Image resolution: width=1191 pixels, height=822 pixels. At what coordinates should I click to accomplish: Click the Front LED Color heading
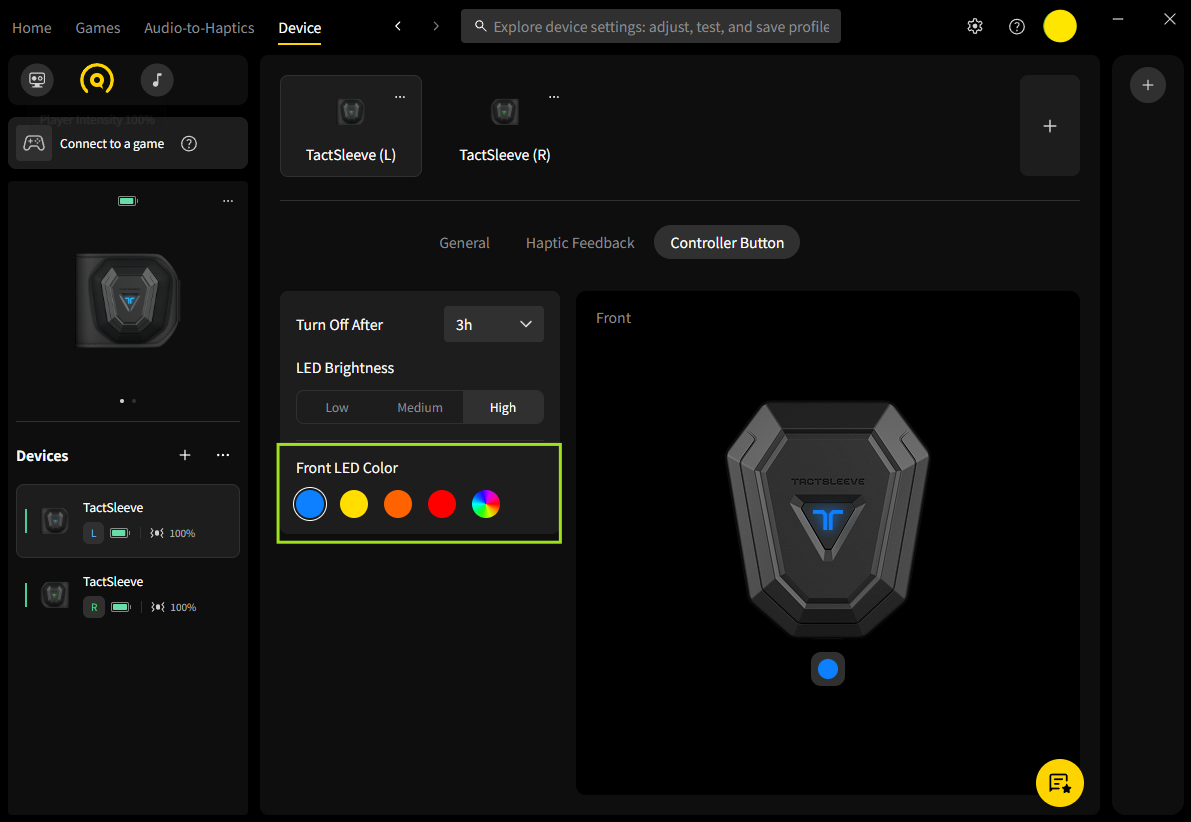(x=347, y=468)
